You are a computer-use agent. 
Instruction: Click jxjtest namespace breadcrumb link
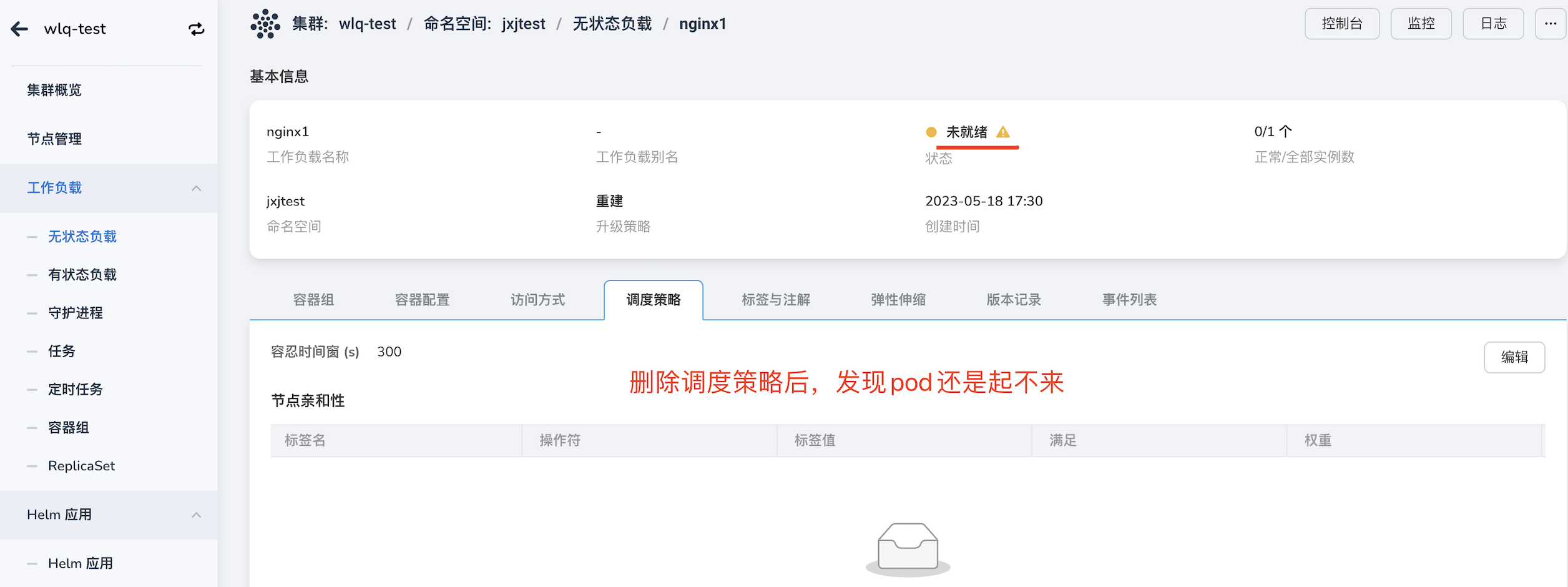[x=523, y=24]
